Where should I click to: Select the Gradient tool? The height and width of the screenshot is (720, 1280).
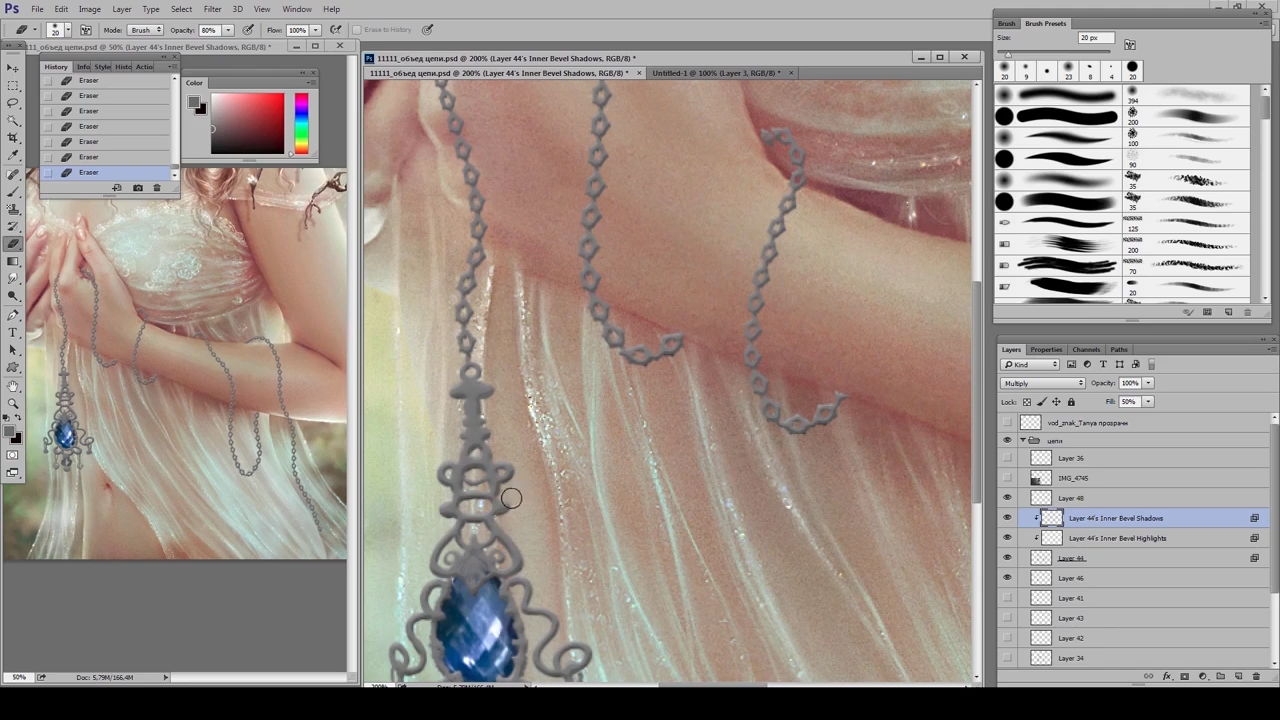pos(13,261)
